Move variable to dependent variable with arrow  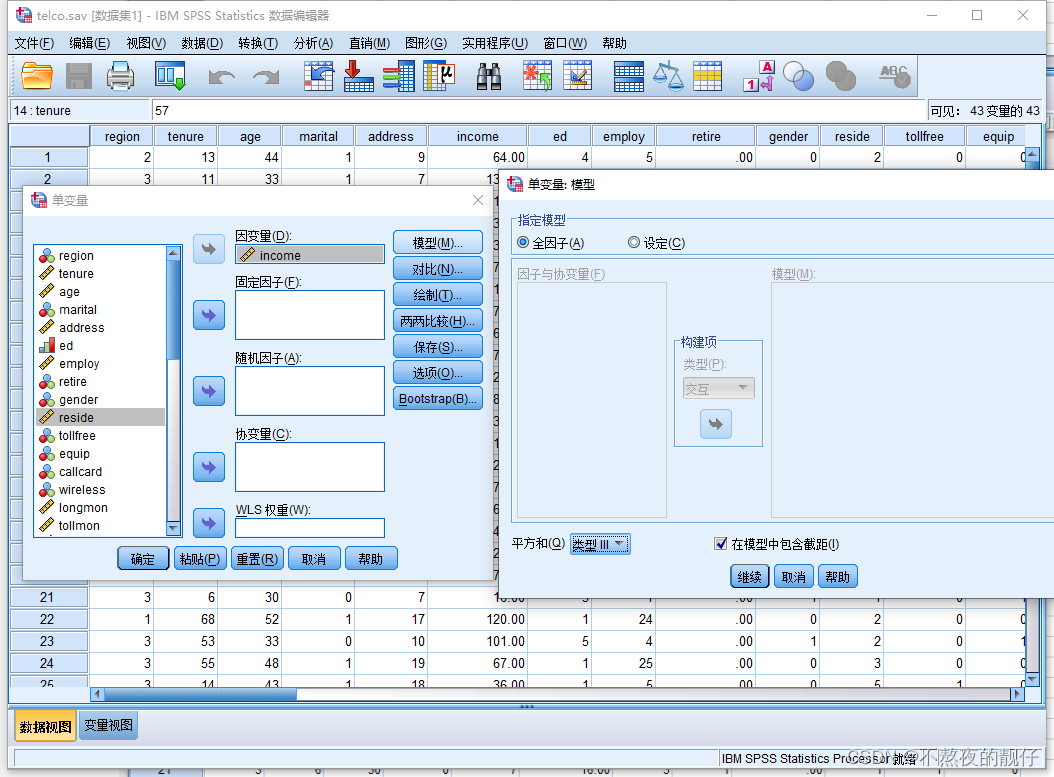pyautogui.click(x=209, y=249)
